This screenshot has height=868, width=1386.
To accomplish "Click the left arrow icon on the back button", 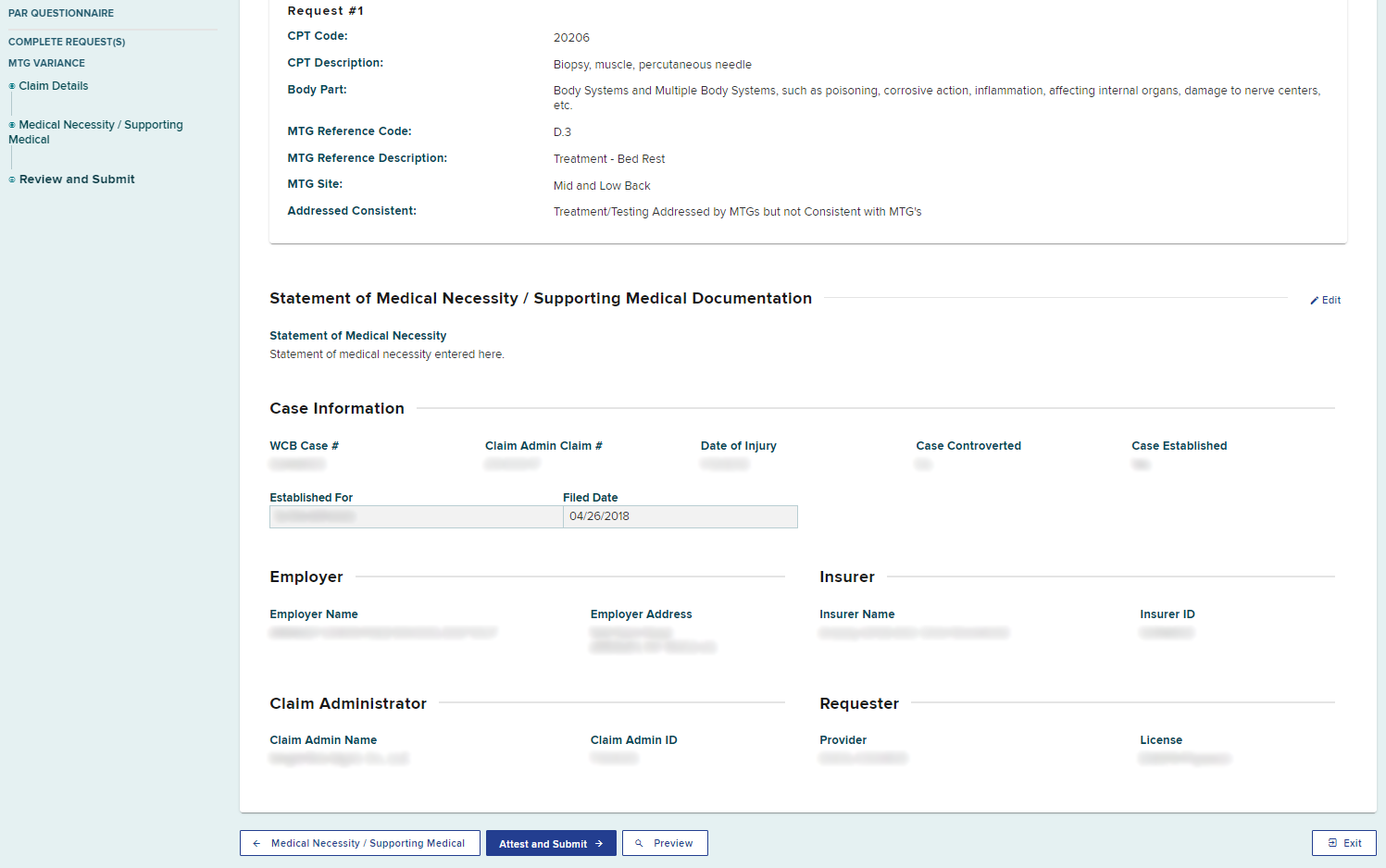I will pos(256,844).
